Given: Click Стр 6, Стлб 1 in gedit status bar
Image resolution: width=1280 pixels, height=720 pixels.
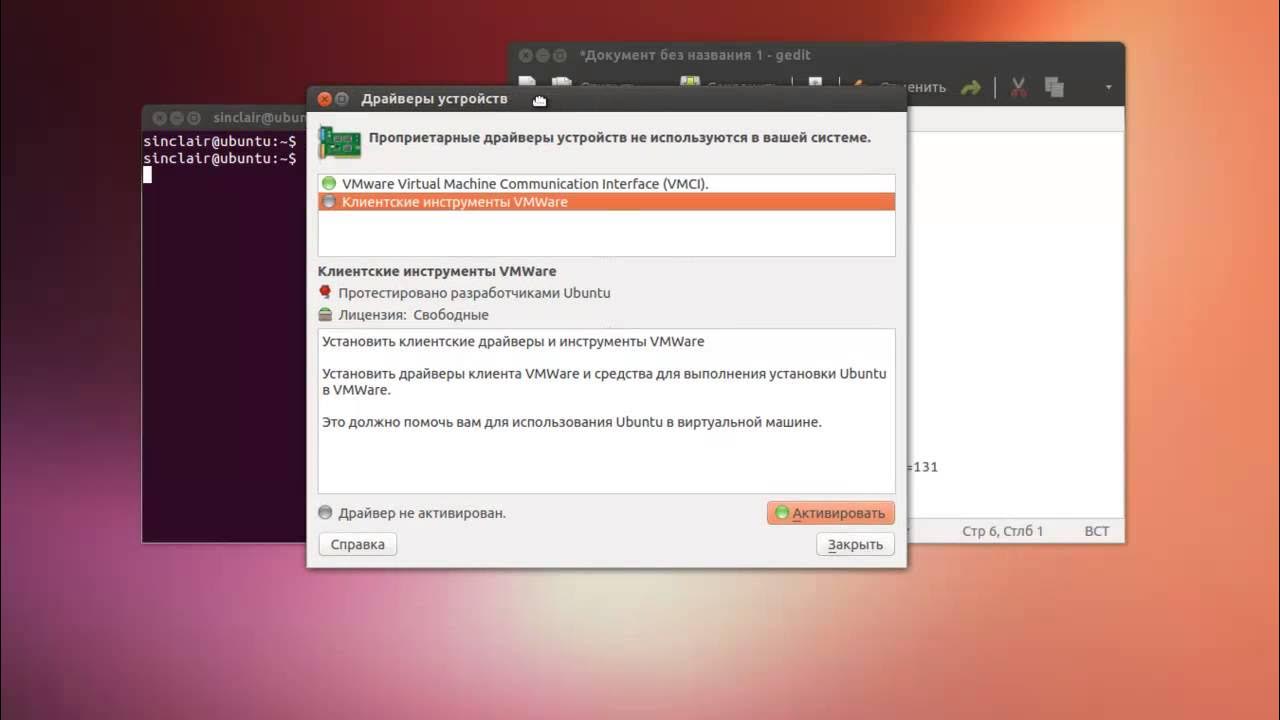Looking at the screenshot, I should point(1002,531).
